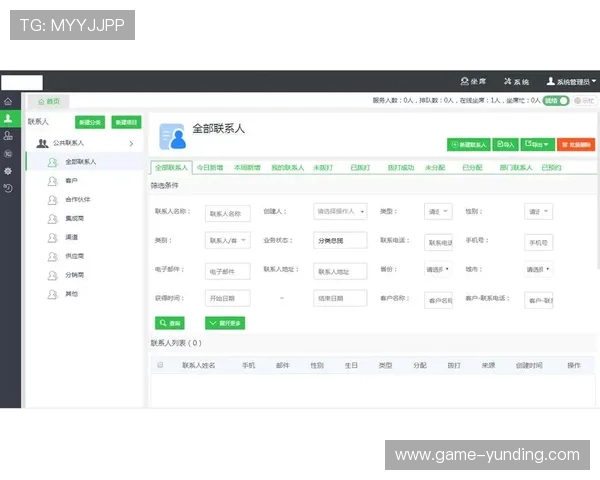600x480 pixels.
Task: Select the green contacts icon in sidebar
Action: click(x=8, y=119)
